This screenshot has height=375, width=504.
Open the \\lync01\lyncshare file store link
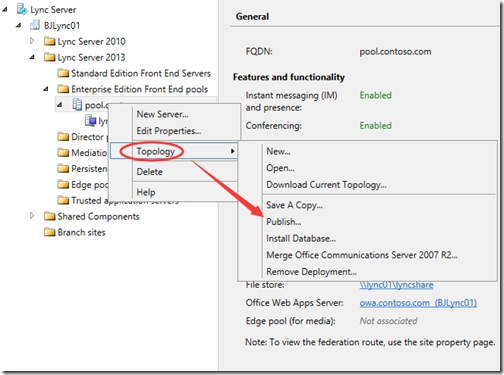click(396, 285)
